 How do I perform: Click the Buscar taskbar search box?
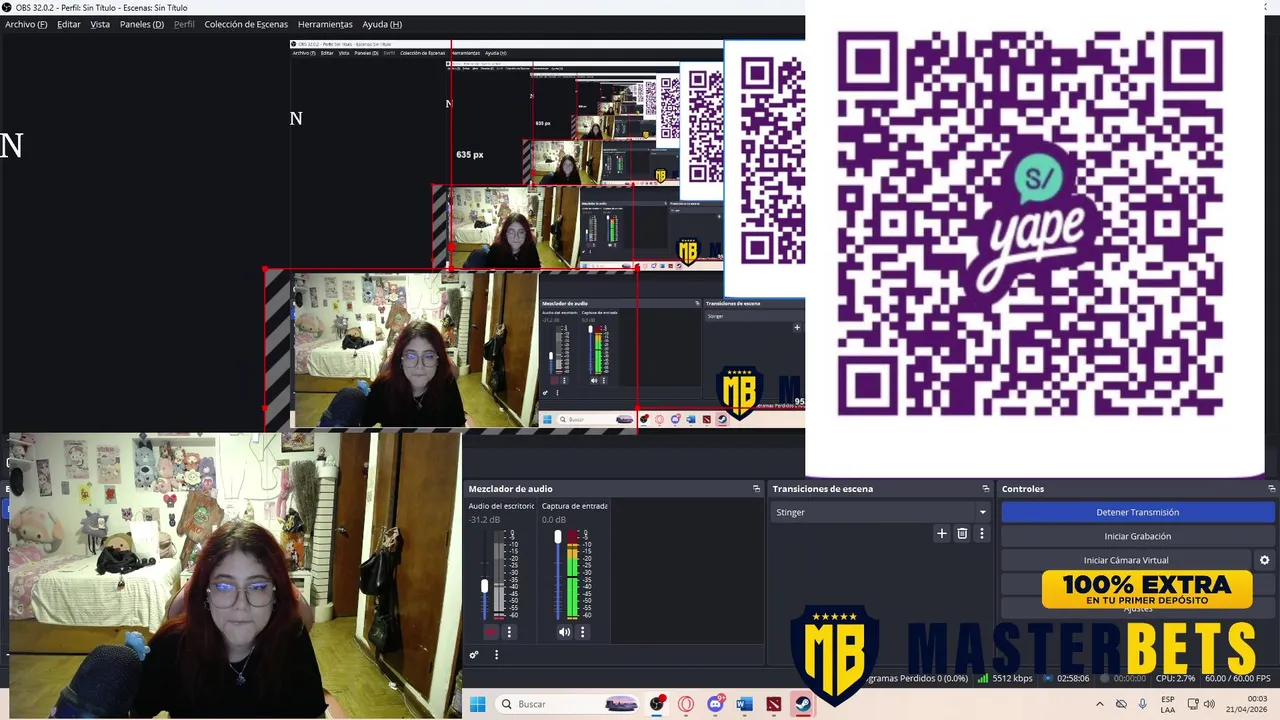pos(567,704)
